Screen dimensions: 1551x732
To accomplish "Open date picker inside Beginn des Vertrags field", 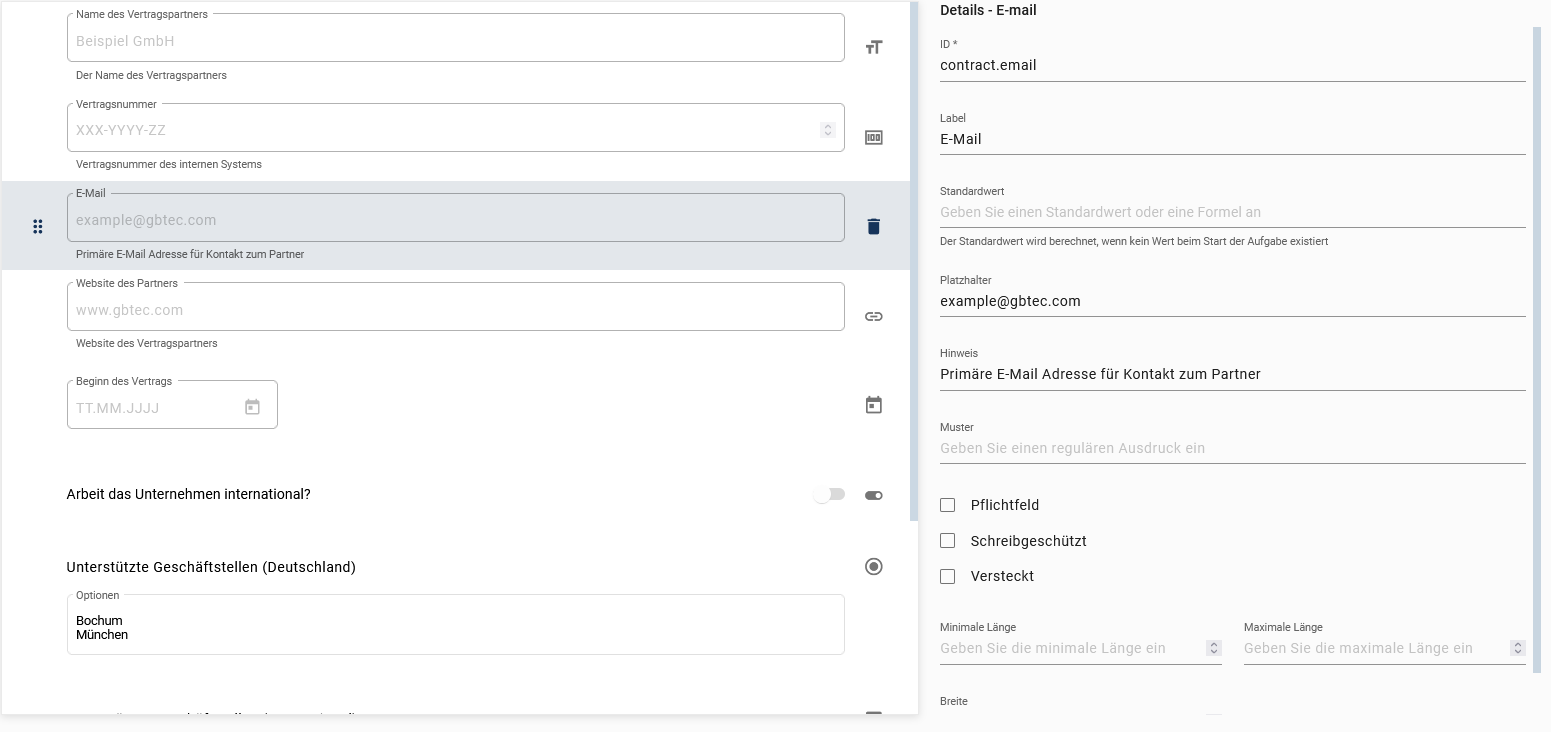I will point(252,407).
